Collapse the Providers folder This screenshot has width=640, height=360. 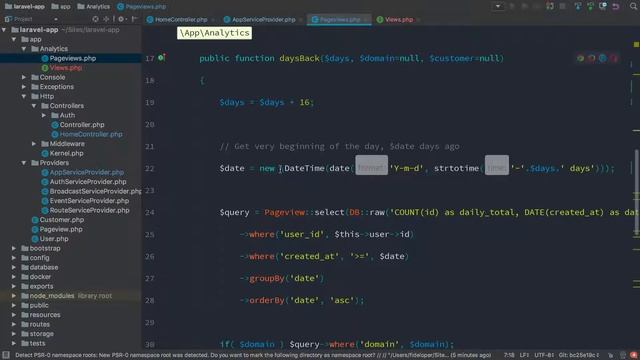[24, 163]
